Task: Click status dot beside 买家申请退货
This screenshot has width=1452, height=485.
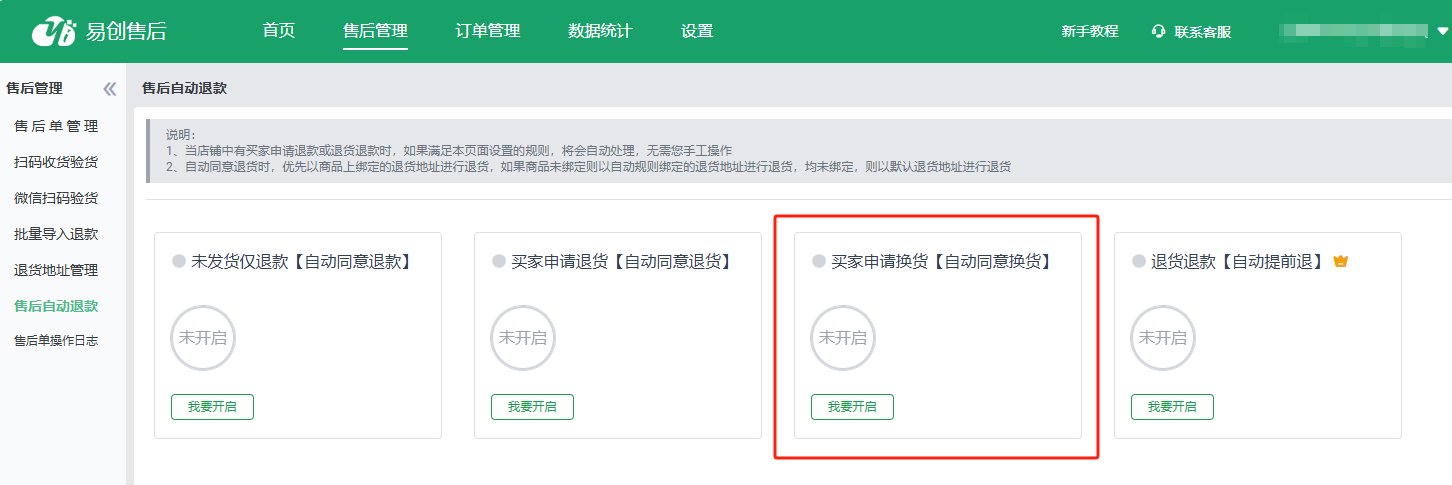Action: pyautogui.click(x=499, y=262)
